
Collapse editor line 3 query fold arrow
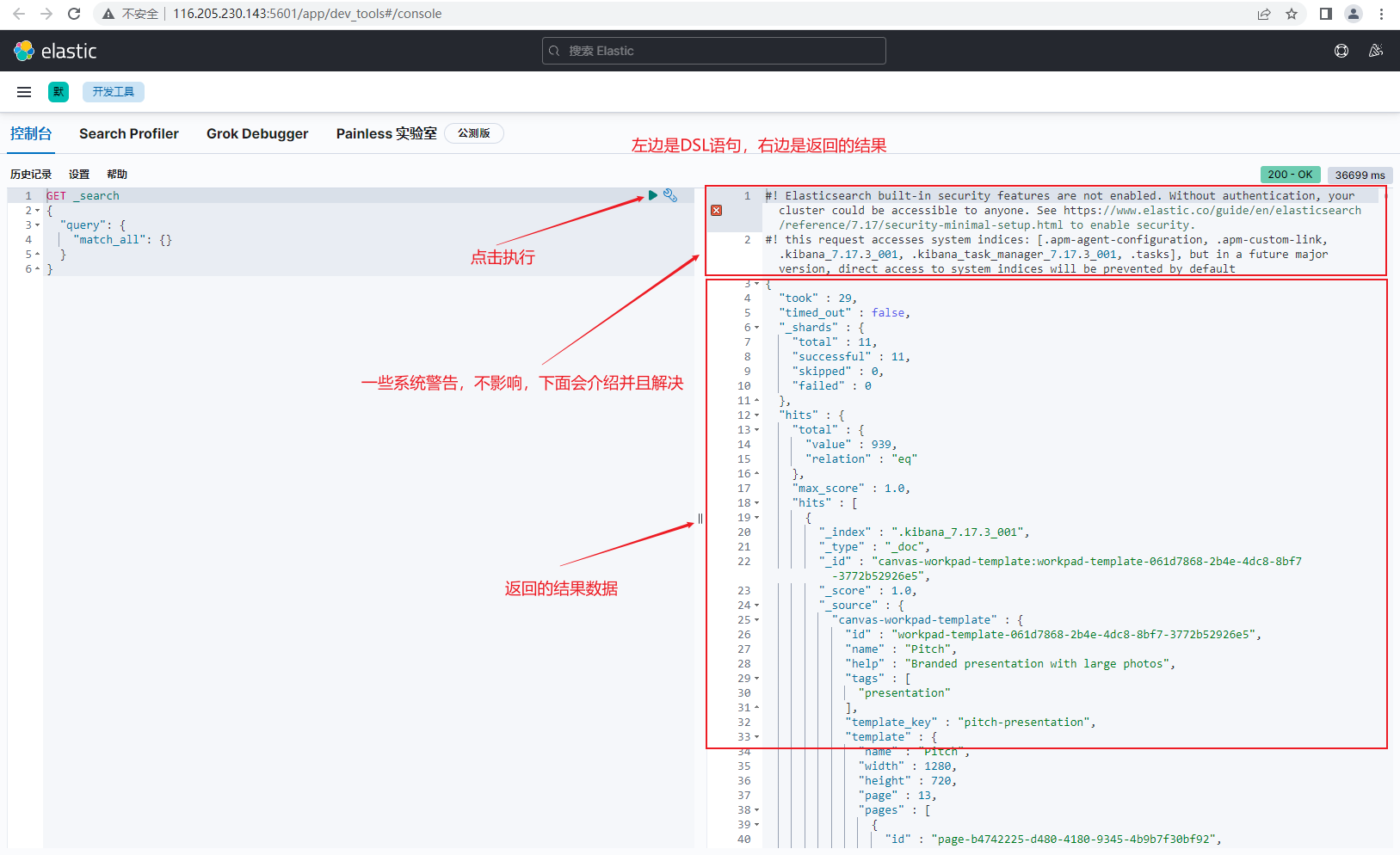tap(38, 225)
